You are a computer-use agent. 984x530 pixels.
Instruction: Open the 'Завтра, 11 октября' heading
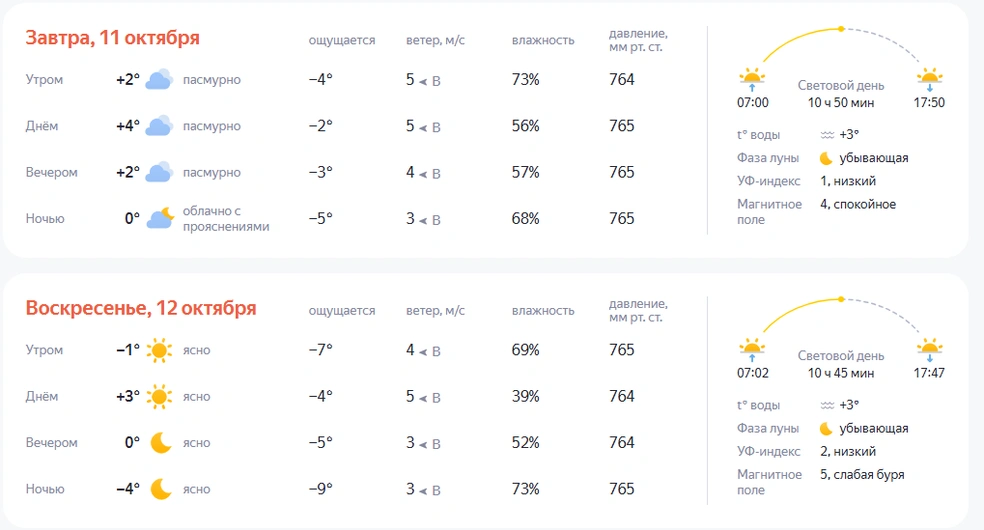(113, 38)
